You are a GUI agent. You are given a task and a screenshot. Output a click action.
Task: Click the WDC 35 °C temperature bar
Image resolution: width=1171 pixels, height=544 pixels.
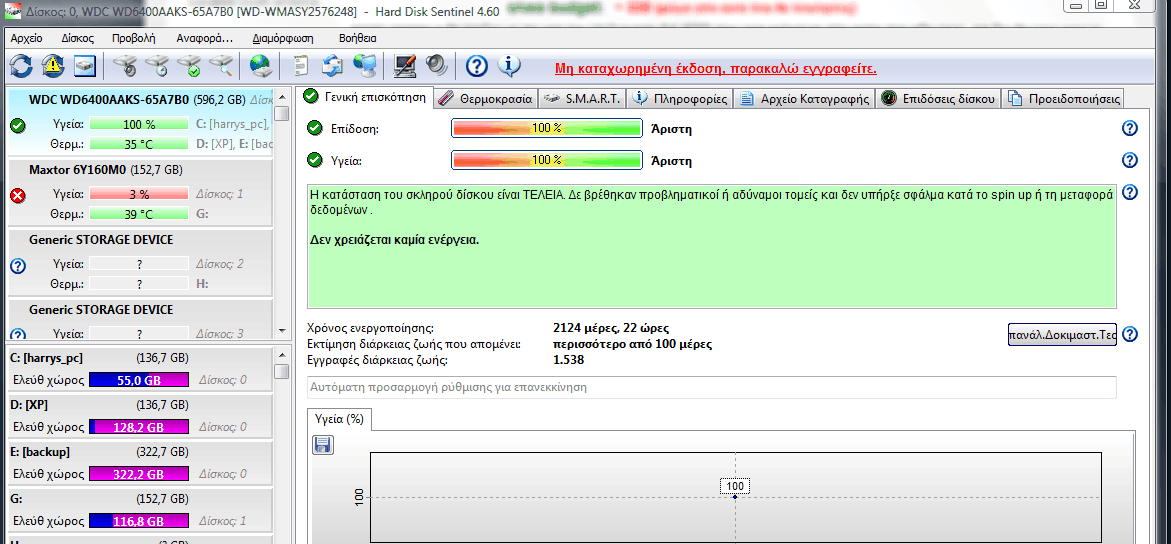(139, 143)
